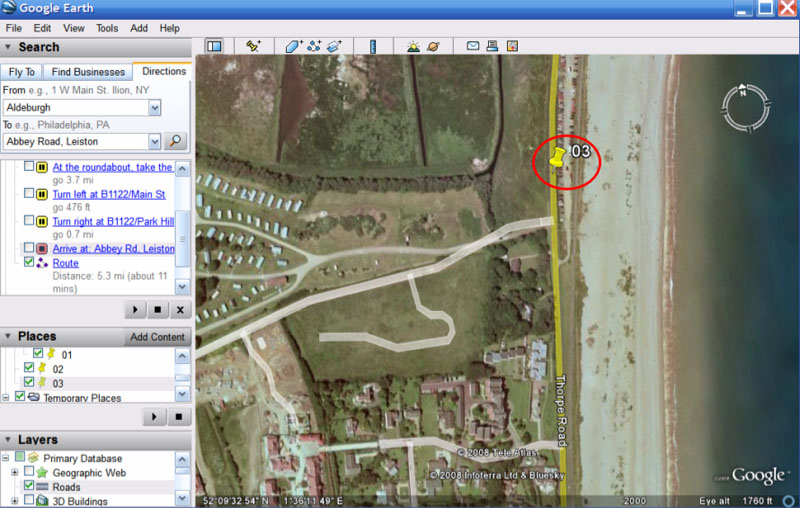Stop the directions tour
The image size is (800, 508).
pyautogui.click(x=158, y=310)
